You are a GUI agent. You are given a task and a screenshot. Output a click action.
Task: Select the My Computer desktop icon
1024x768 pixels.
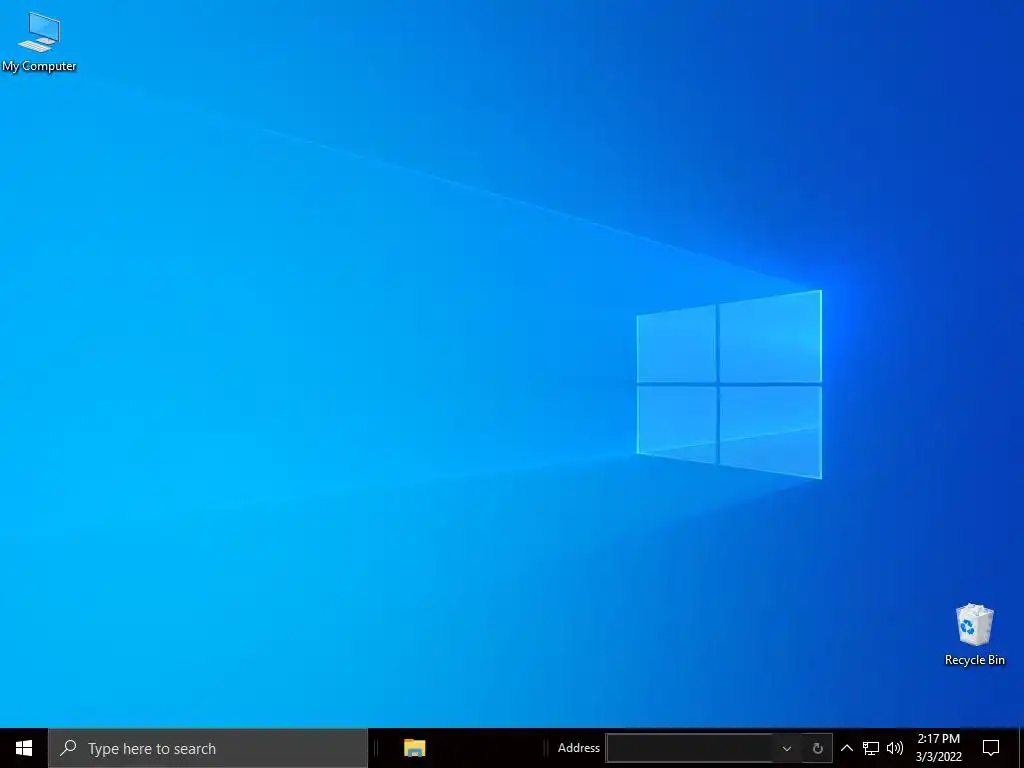[39, 42]
